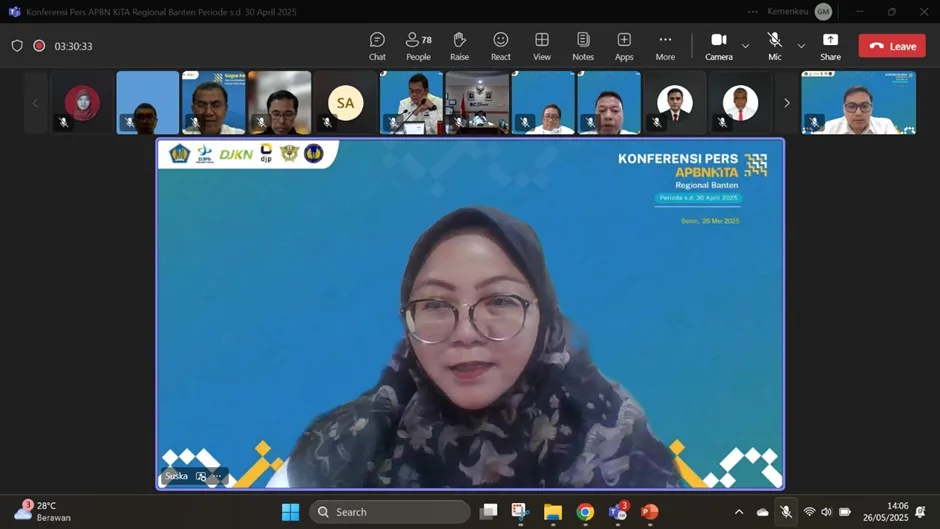This screenshot has height=529, width=940.
Task: Open the Chat panel
Action: tap(377, 46)
